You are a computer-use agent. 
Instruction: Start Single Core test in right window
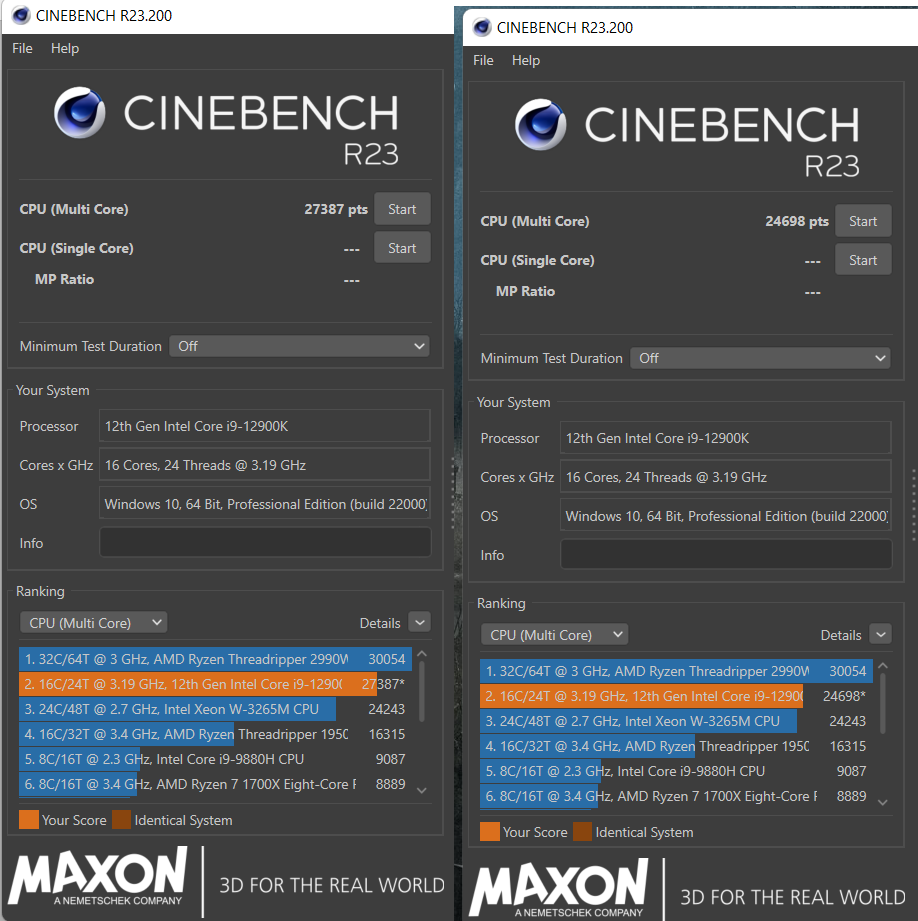[x=863, y=260]
